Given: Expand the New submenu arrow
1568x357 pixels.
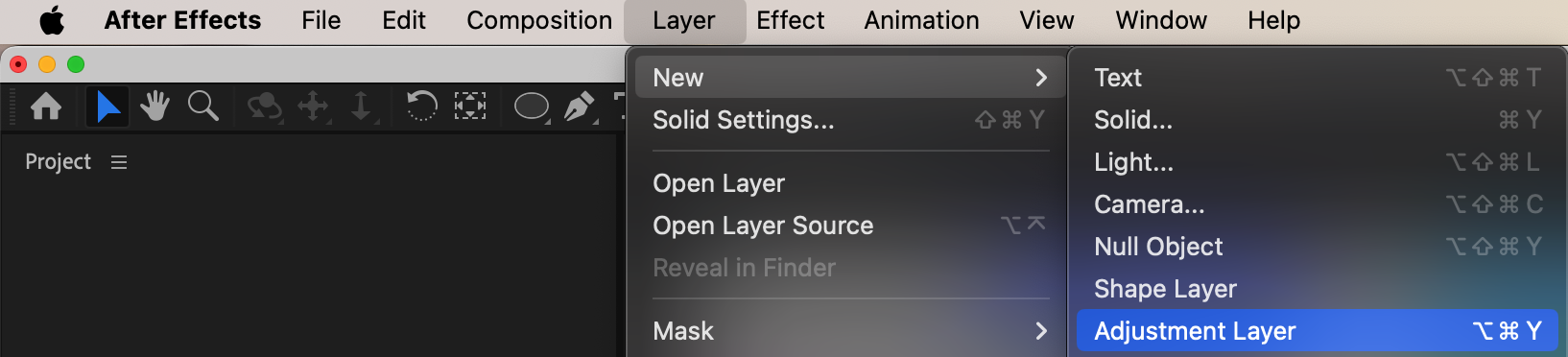Looking at the screenshot, I should coord(1041,78).
